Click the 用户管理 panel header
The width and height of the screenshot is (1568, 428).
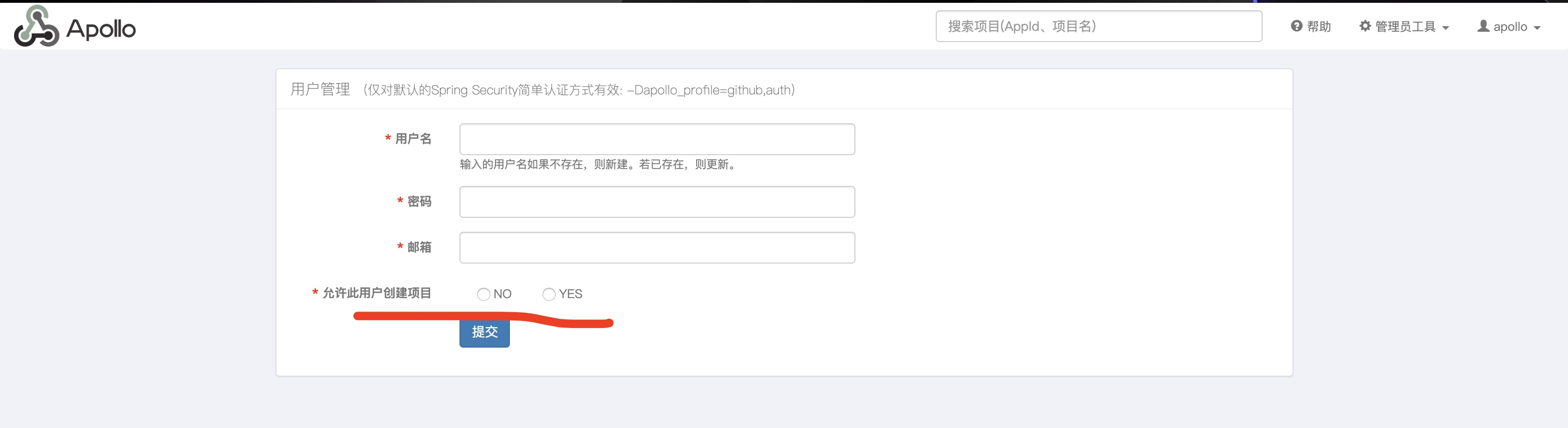pos(320,89)
